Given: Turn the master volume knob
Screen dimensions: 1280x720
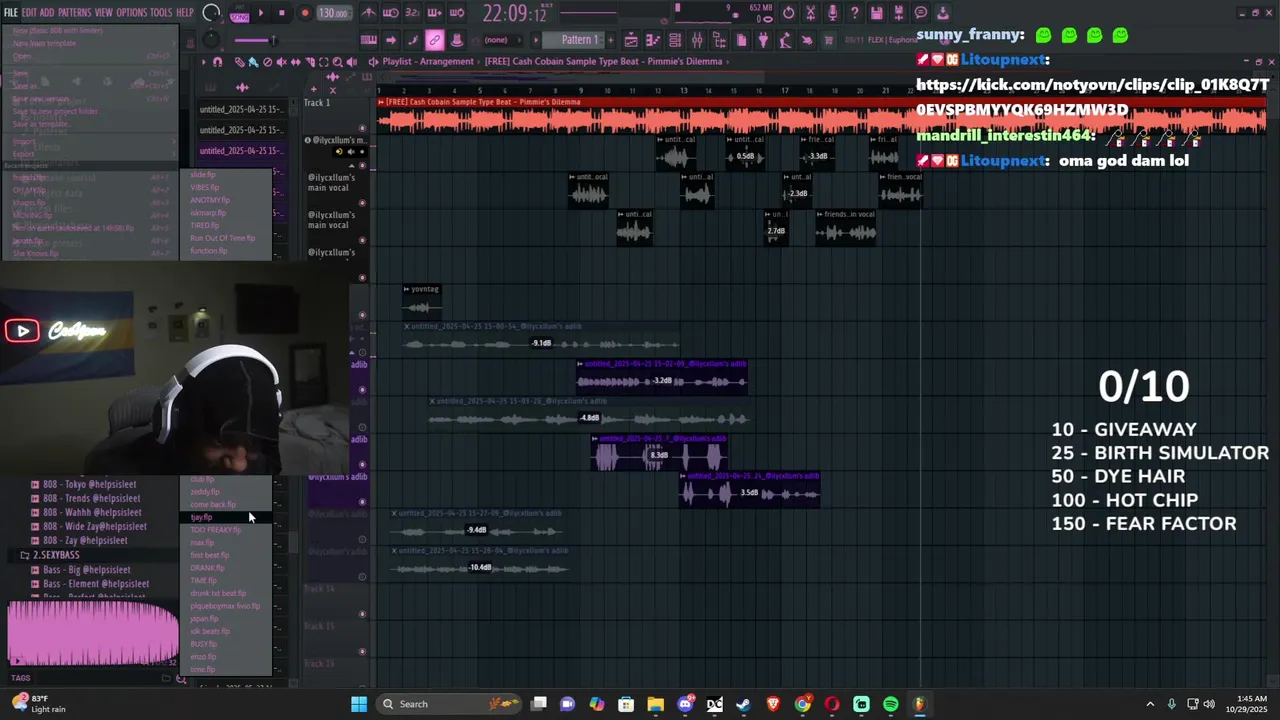Looking at the screenshot, I should 210,12.
